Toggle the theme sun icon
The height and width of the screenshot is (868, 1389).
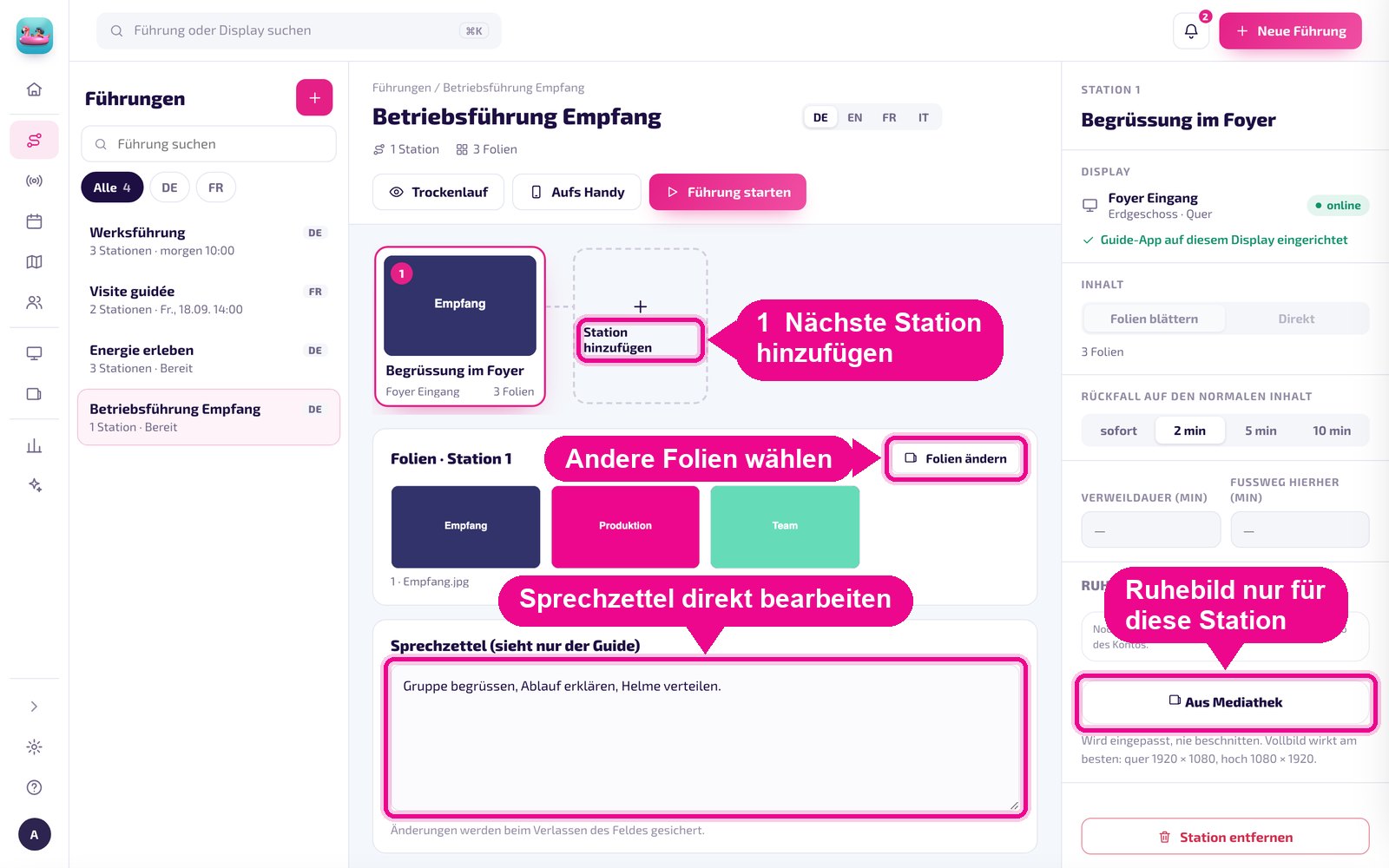[x=34, y=746]
